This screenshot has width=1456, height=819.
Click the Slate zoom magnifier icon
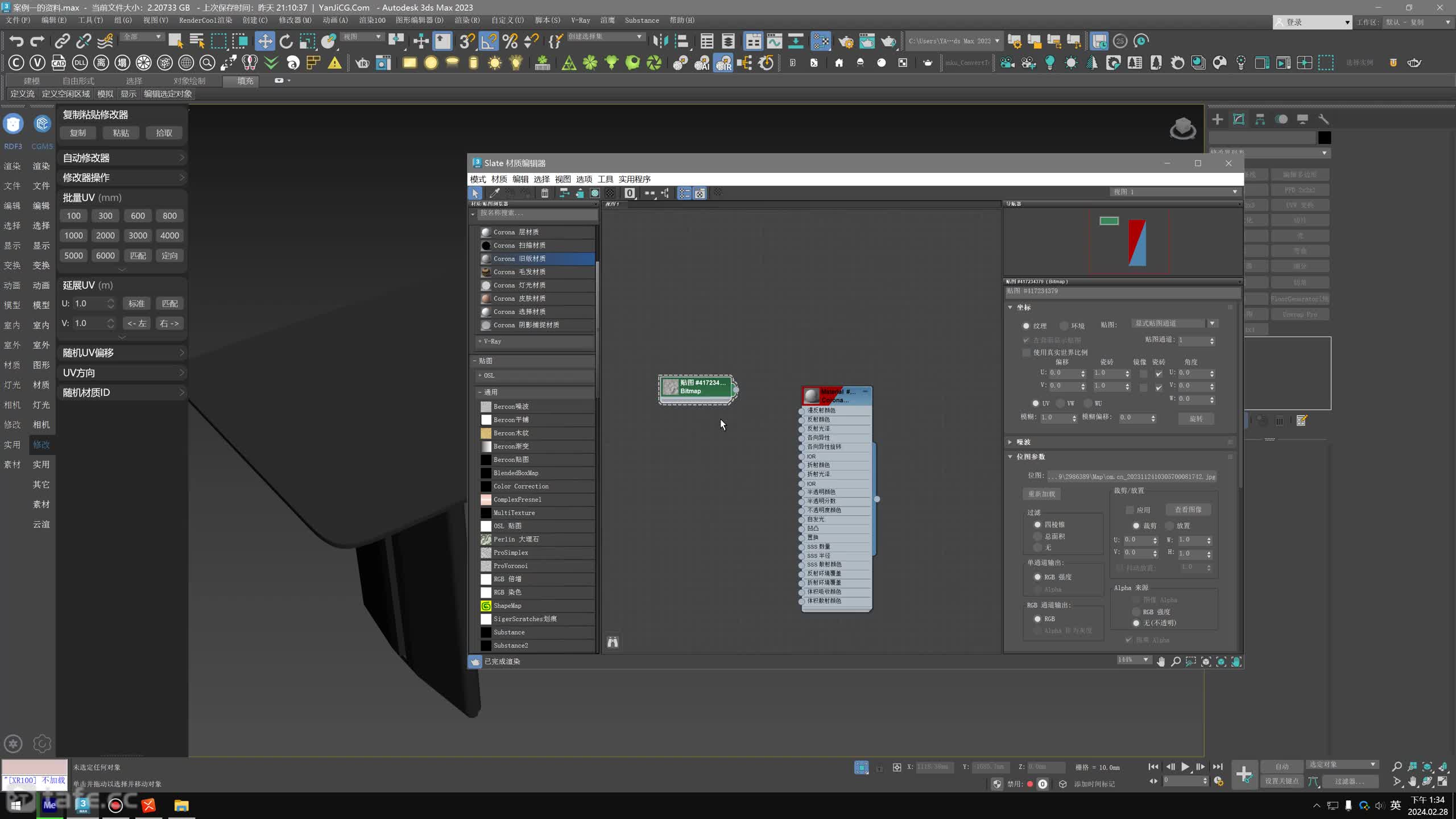[x=1176, y=661]
